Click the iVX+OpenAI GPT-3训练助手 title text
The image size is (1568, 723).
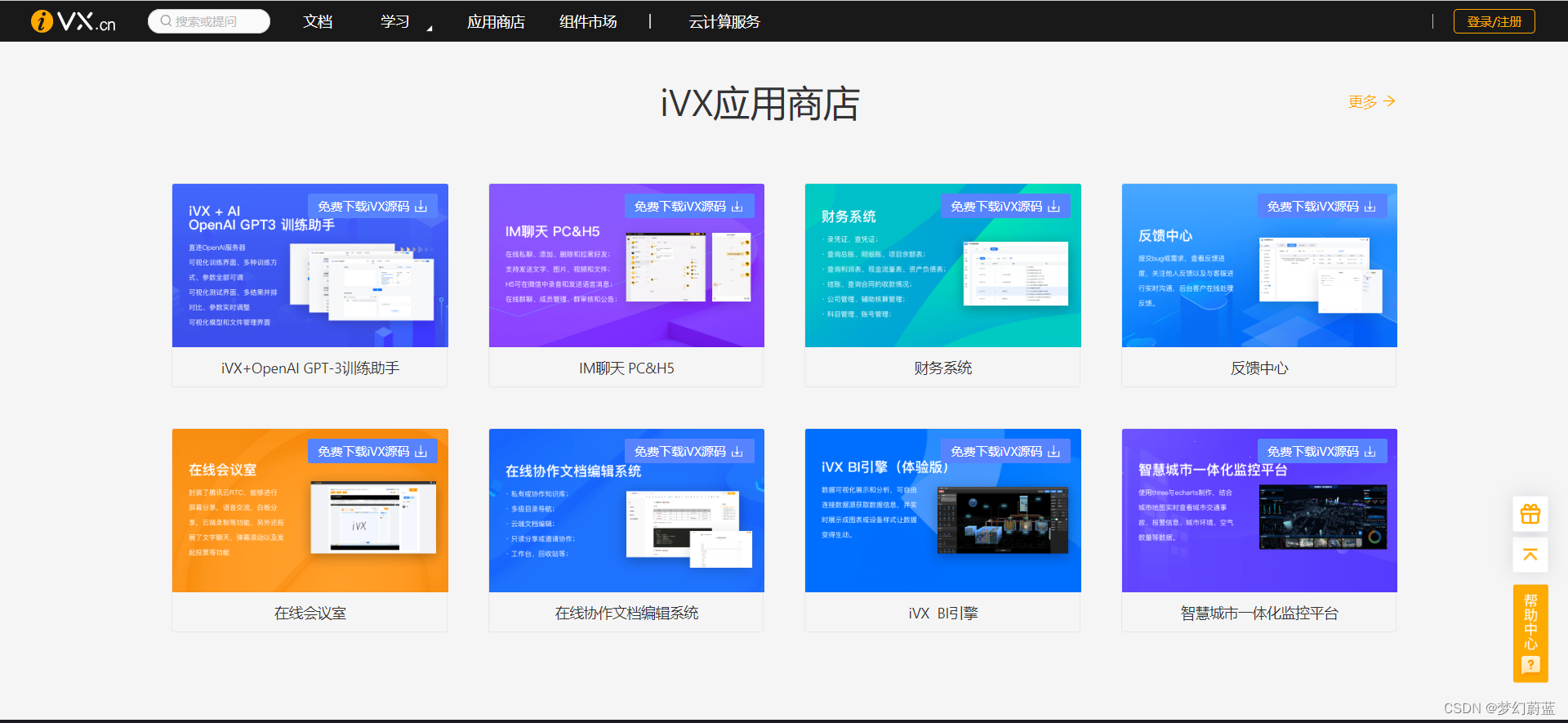pos(310,368)
